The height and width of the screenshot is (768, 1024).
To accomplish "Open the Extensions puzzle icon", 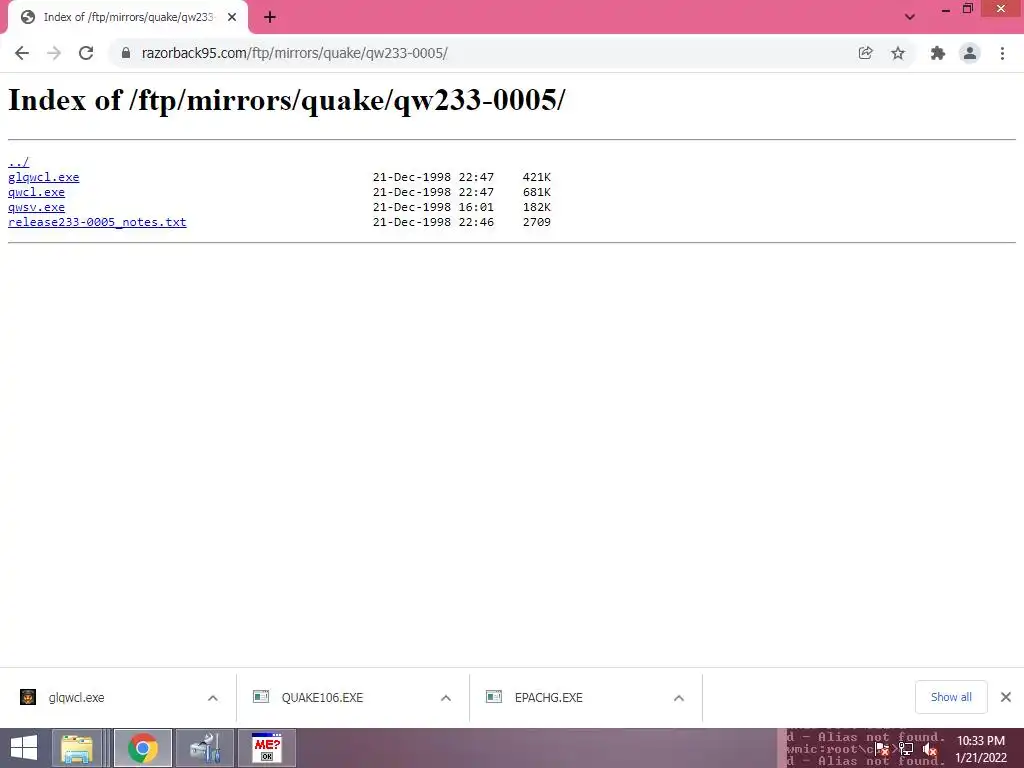I will click(x=938, y=53).
